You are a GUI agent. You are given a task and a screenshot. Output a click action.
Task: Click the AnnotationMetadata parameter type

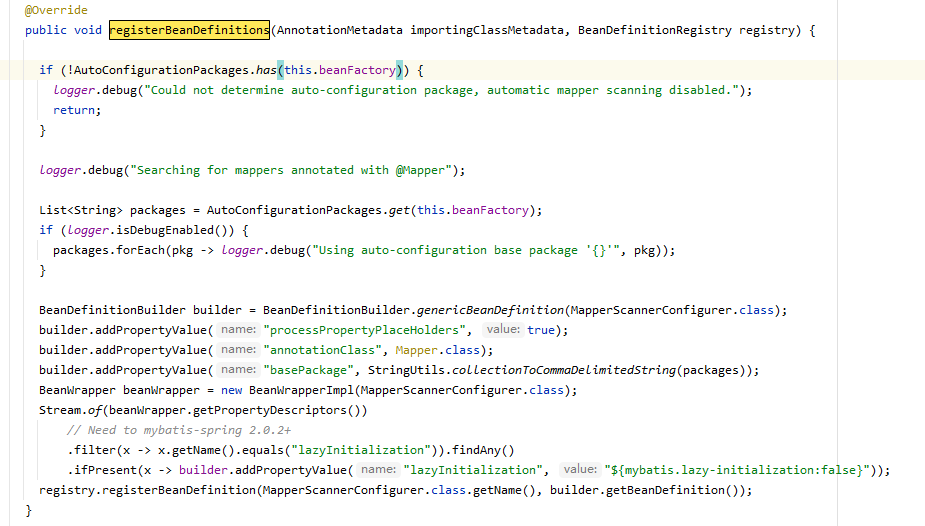339,30
